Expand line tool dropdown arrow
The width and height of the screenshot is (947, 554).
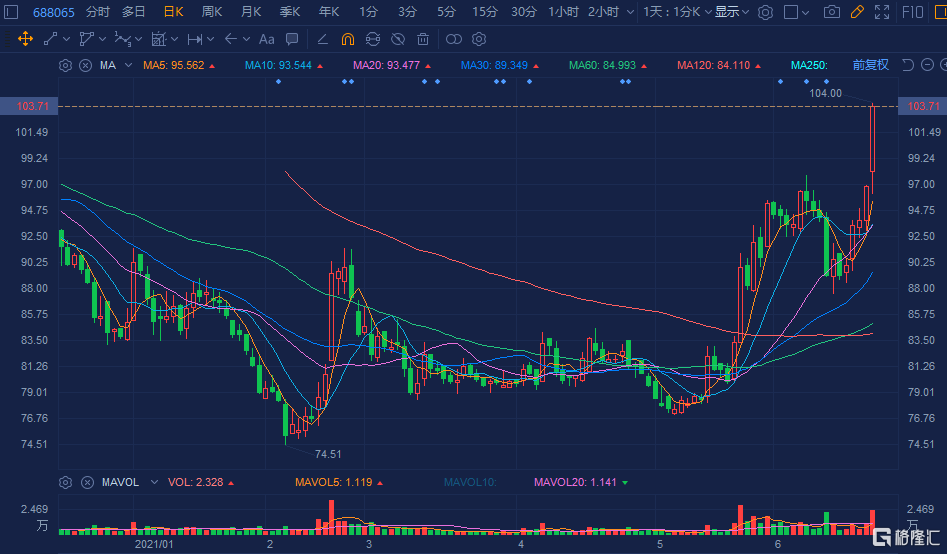66,39
